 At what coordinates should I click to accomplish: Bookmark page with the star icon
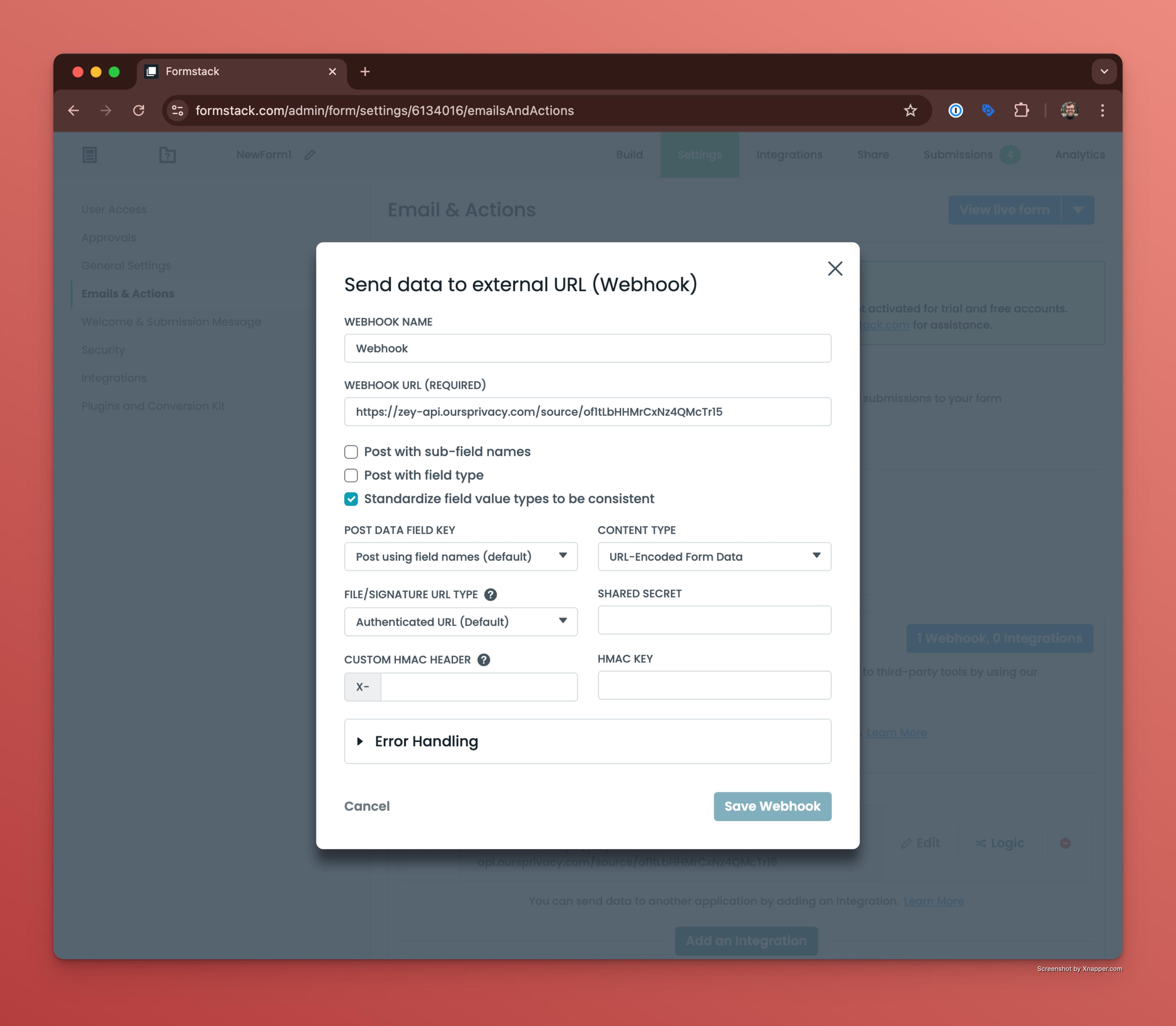click(910, 111)
